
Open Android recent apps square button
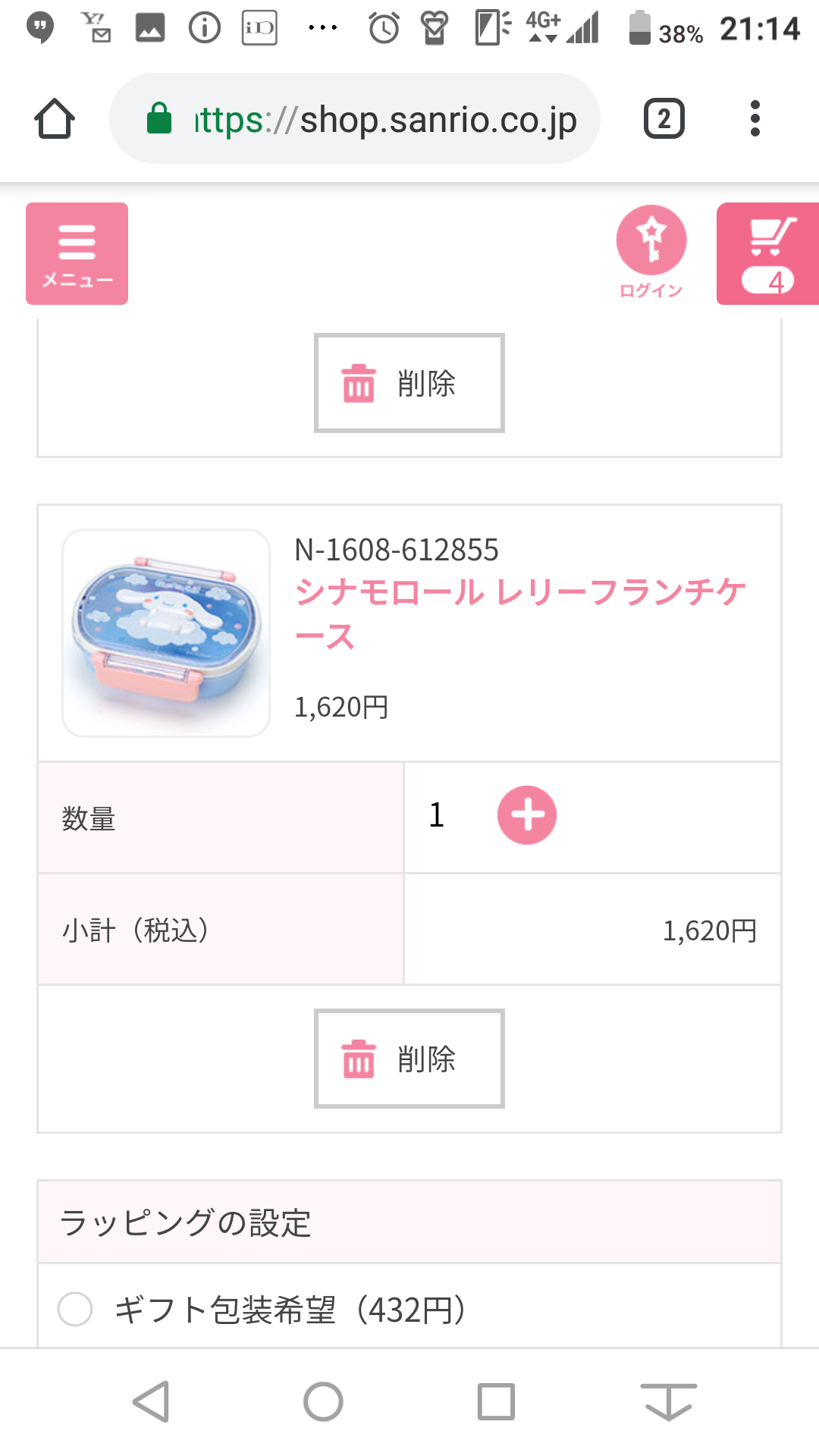pos(496,1401)
